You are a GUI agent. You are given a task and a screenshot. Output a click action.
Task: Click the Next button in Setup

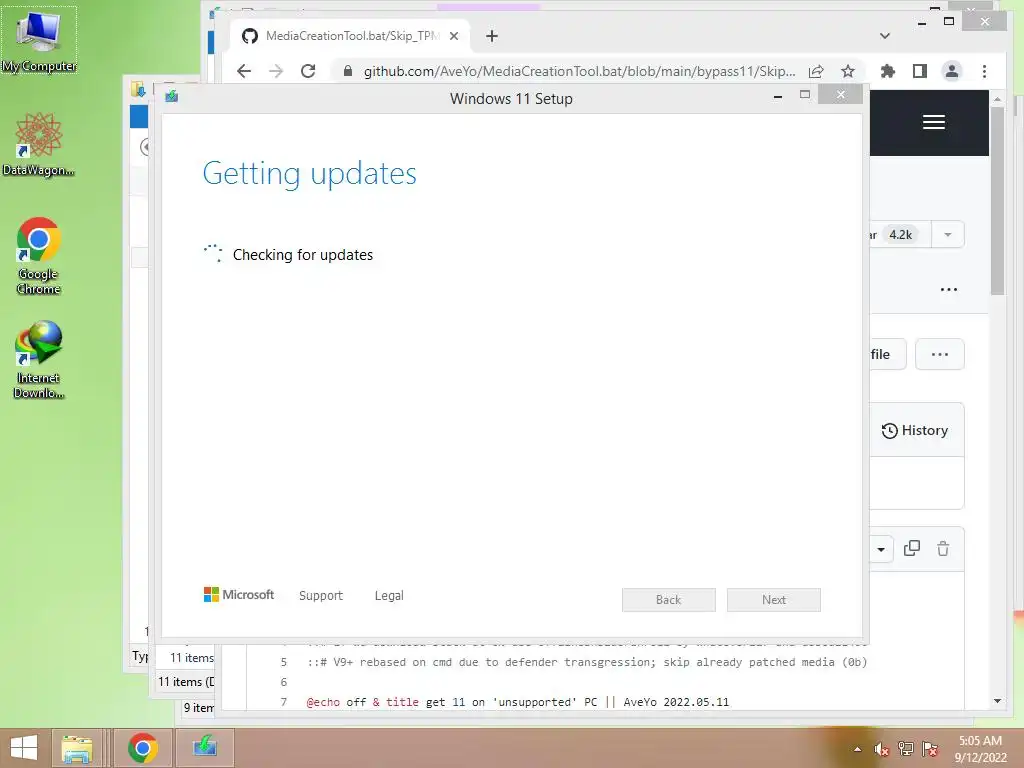[x=774, y=600]
